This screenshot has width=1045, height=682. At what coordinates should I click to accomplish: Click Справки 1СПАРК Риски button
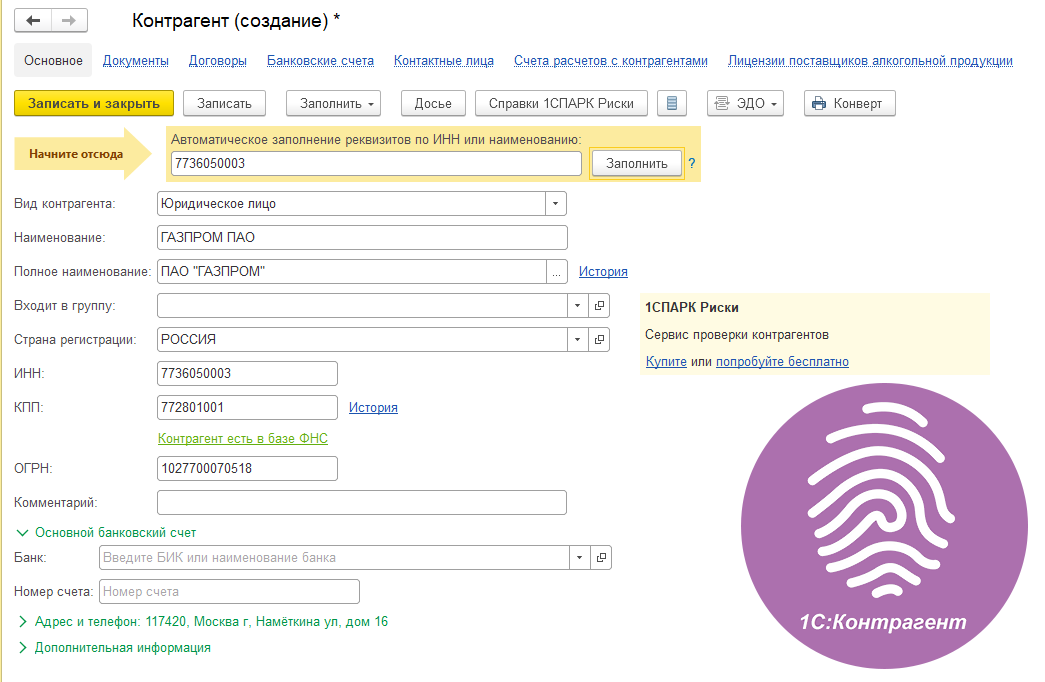pos(561,103)
